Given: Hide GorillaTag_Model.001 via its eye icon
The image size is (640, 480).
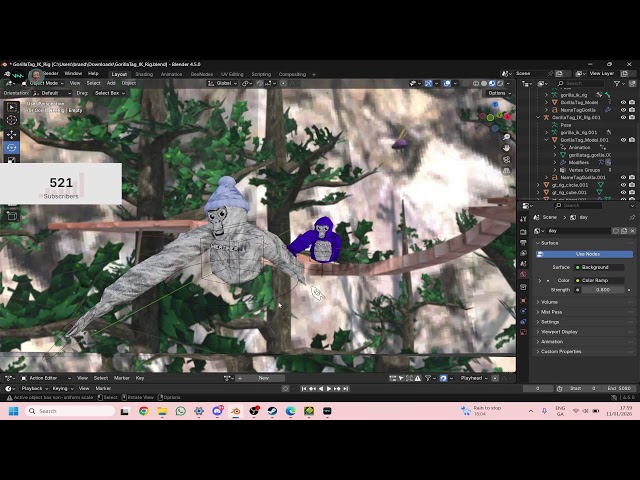Looking at the screenshot, I should point(623,140).
